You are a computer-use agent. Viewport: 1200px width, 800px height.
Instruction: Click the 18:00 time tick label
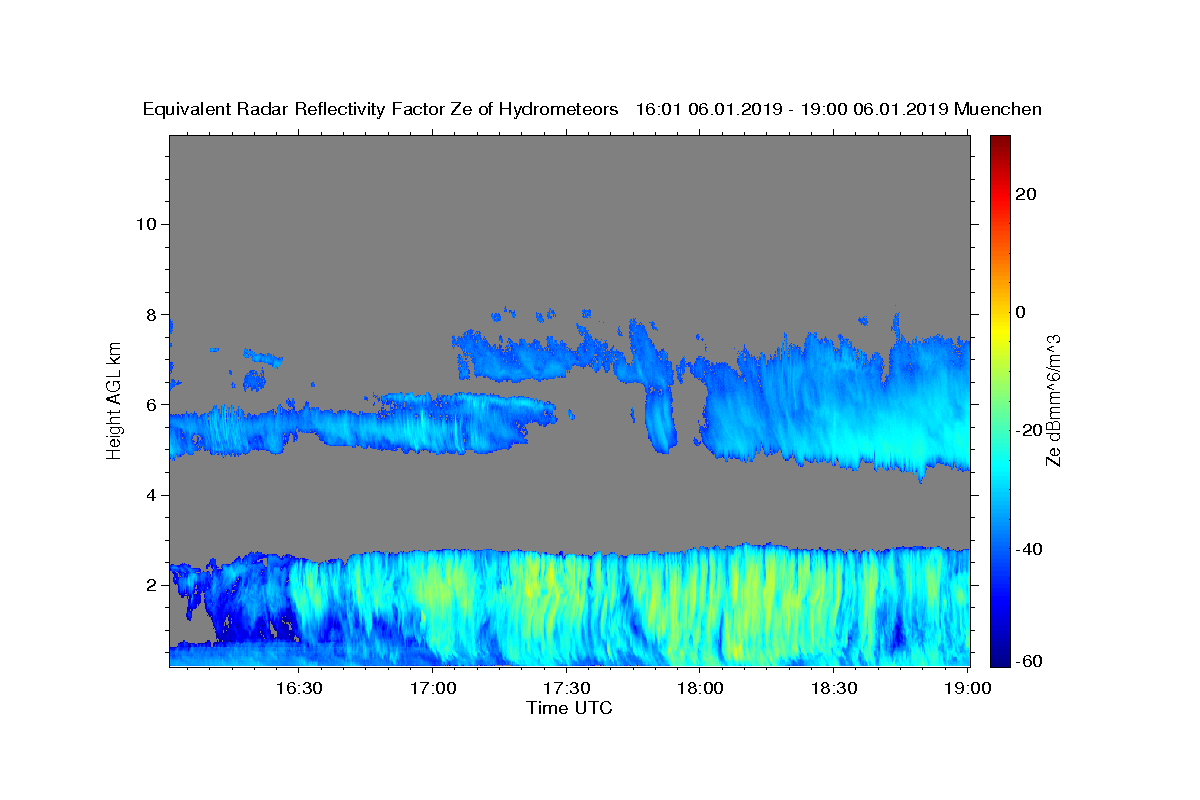click(x=701, y=689)
